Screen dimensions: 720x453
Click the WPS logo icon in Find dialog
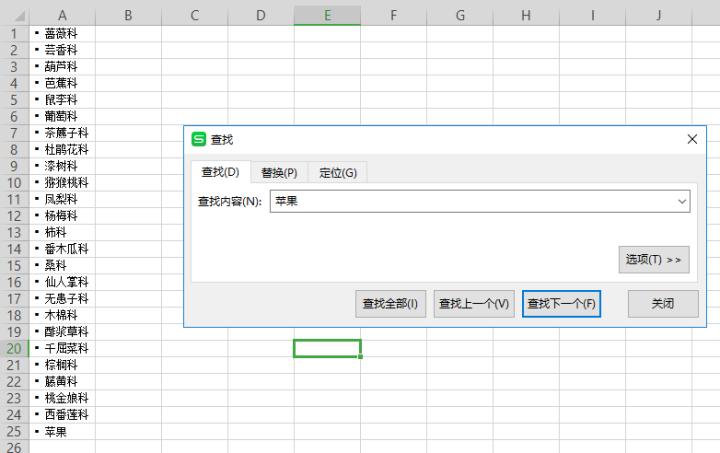[199, 139]
